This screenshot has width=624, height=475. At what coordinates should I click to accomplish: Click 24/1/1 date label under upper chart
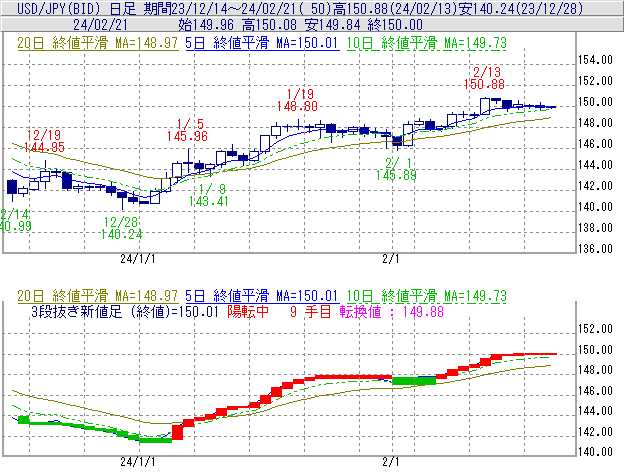pyautogui.click(x=138, y=259)
